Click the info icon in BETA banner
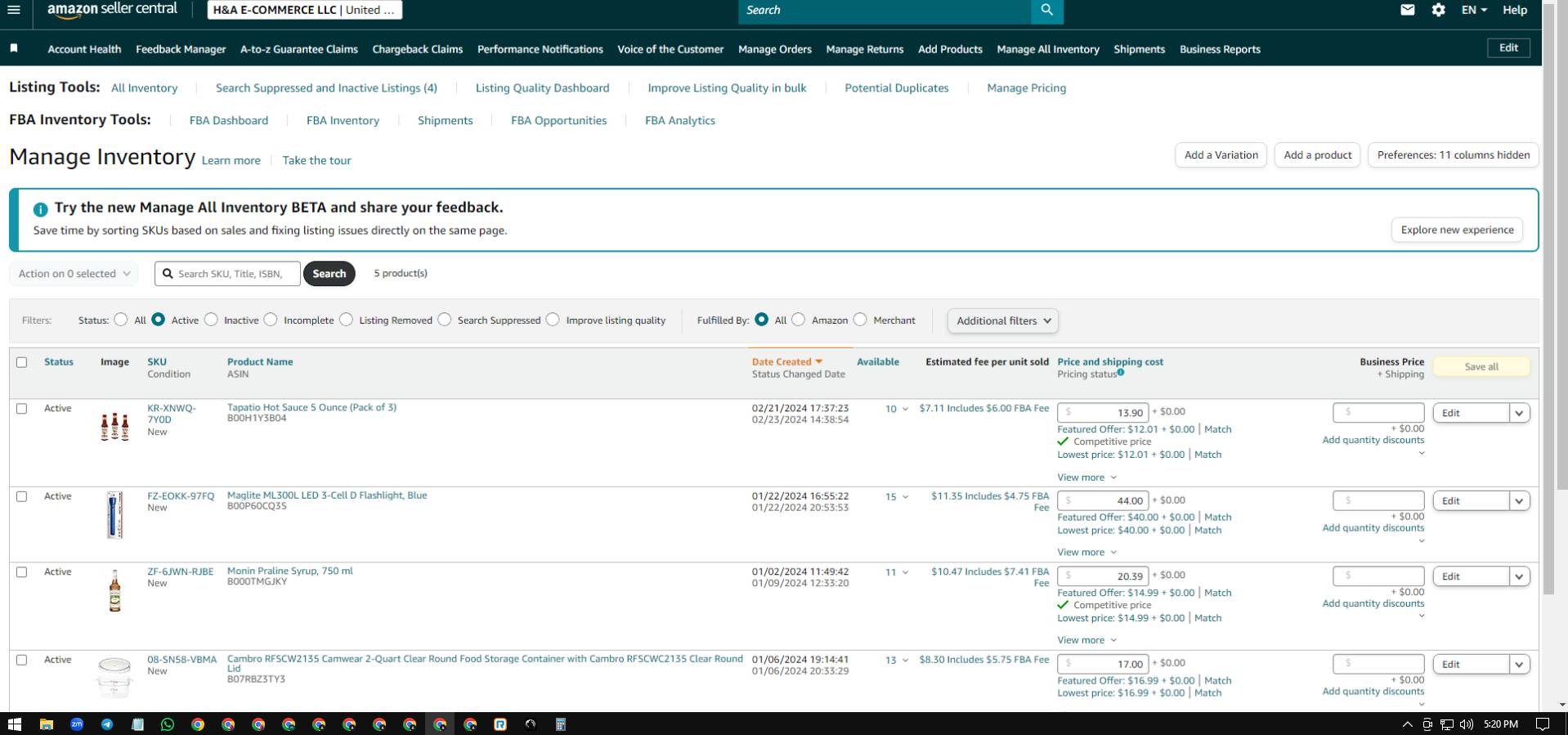Viewport: 1568px width, 735px height. point(40,208)
